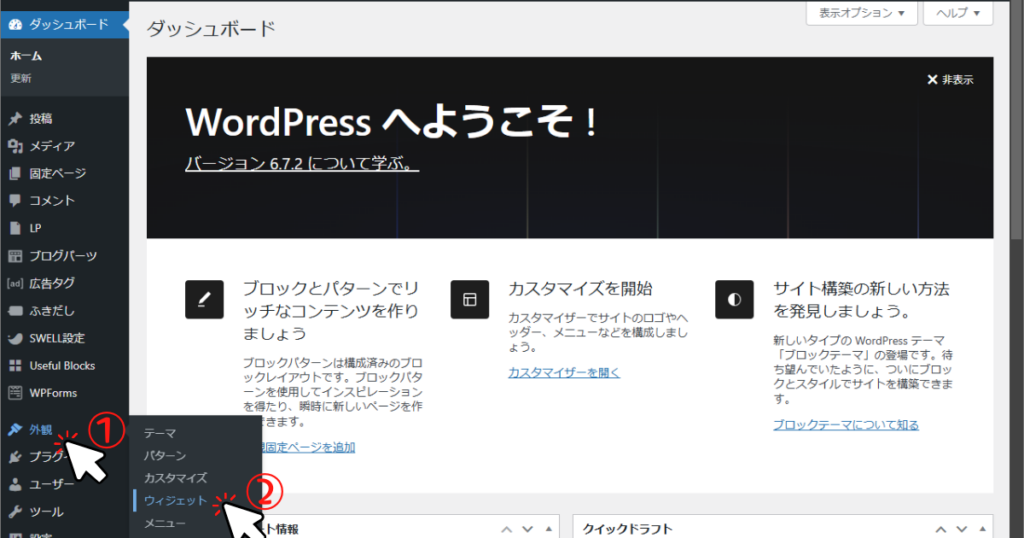Click the WPForms form icon
This screenshot has width=1024, height=538.
point(15,393)
